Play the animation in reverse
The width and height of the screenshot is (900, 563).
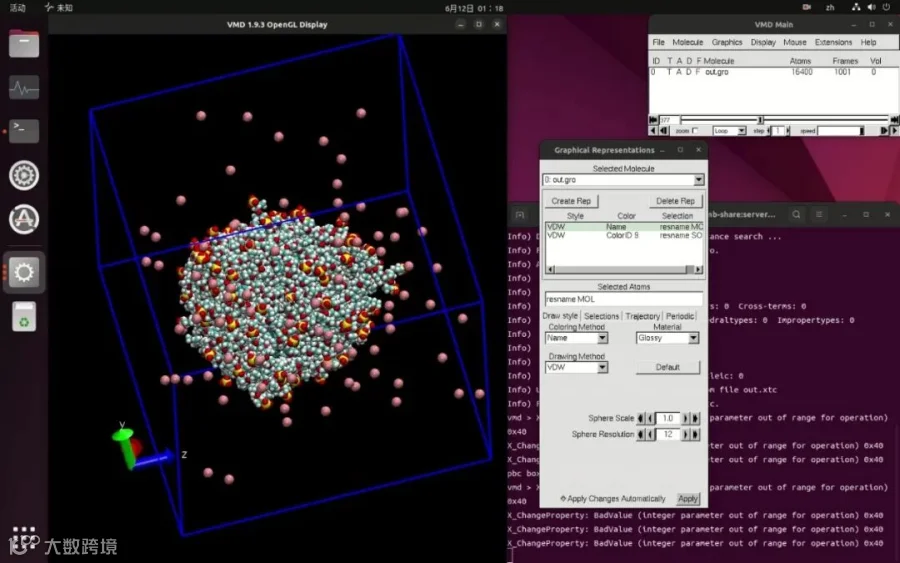coord(653,131)
